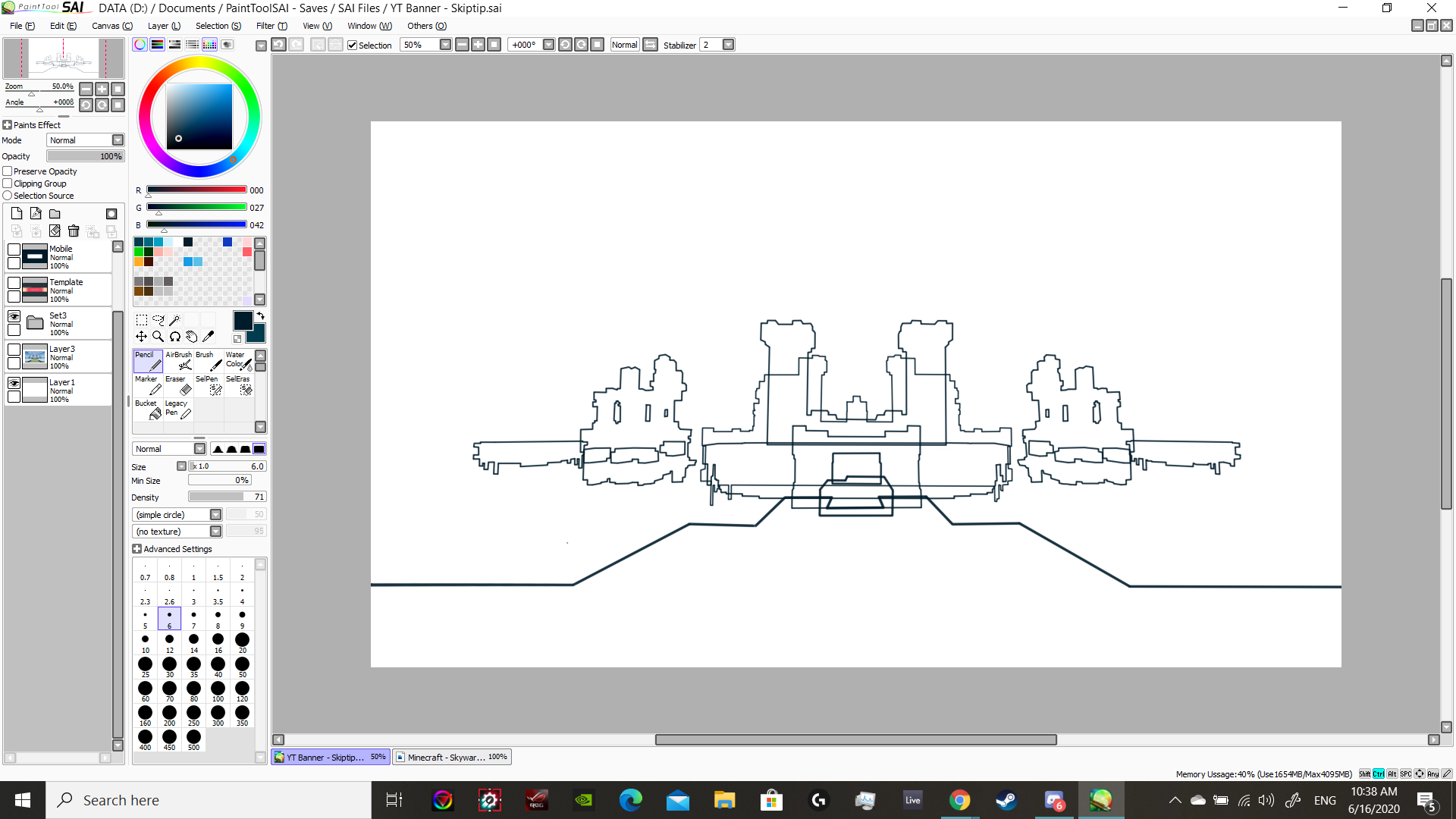Select the Eraser tool
Viewport: 1456px width, 819px height.
(178, 385)
